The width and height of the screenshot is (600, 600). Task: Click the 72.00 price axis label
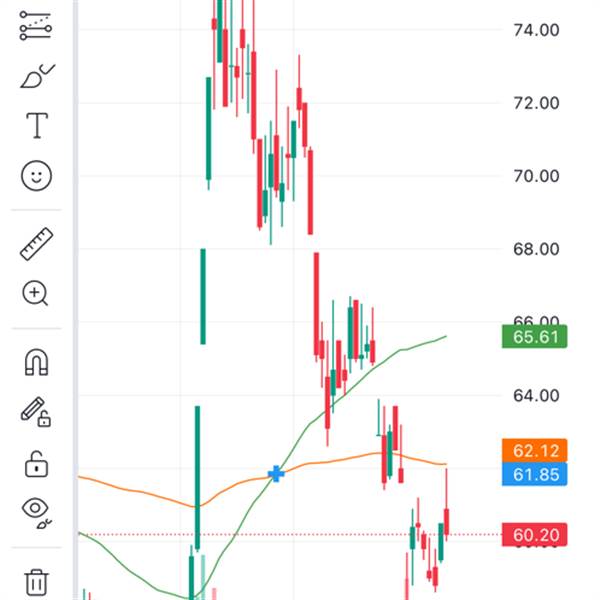(x=536, y=103)
